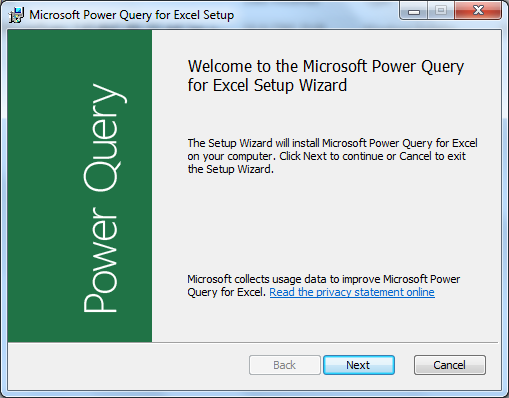Click the Next button to continue setup
This screenshot has width=509, height=398.
pyautogui.click(x=359, y=365)
